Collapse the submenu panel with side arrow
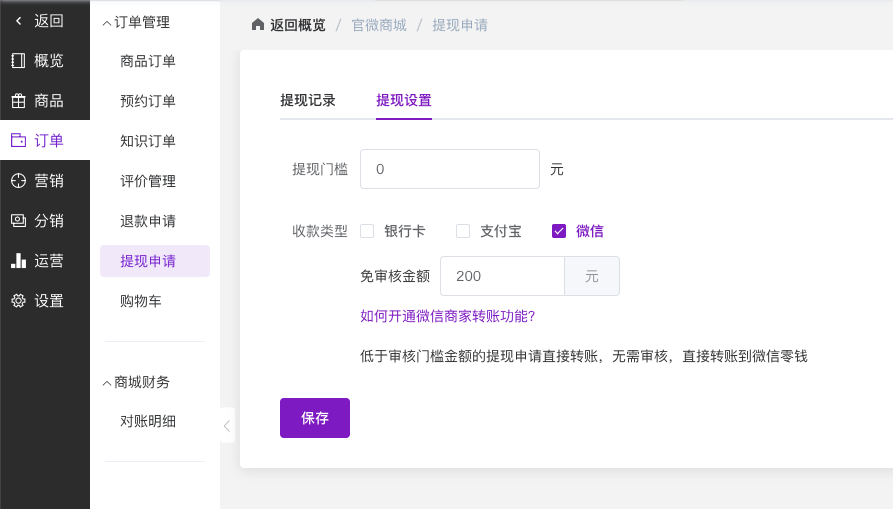 coord(227,425)
